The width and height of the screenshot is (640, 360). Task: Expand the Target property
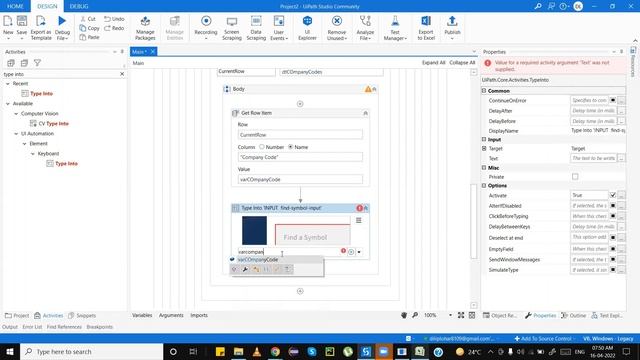[484, 149]
